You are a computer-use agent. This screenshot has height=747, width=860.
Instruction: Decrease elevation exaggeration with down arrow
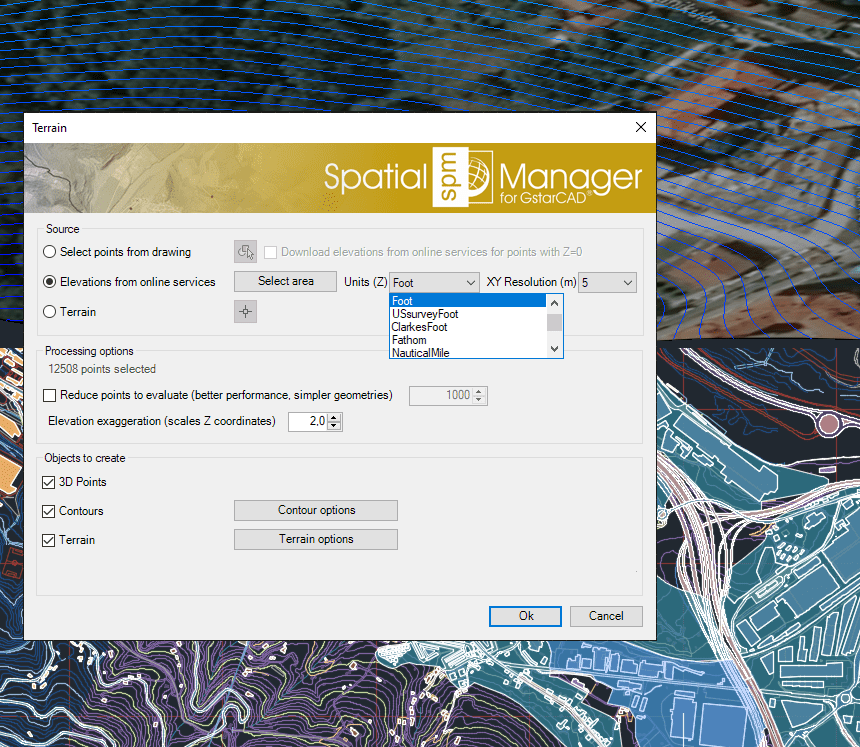coord(334,427)
